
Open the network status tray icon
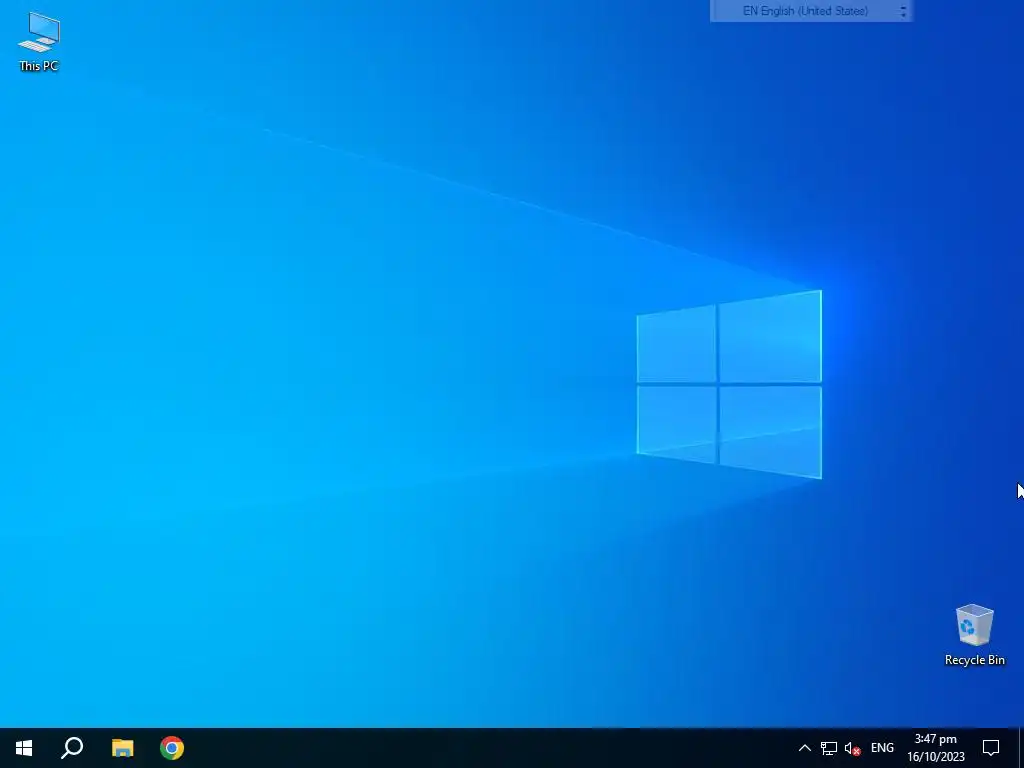(x=829, y=748)
